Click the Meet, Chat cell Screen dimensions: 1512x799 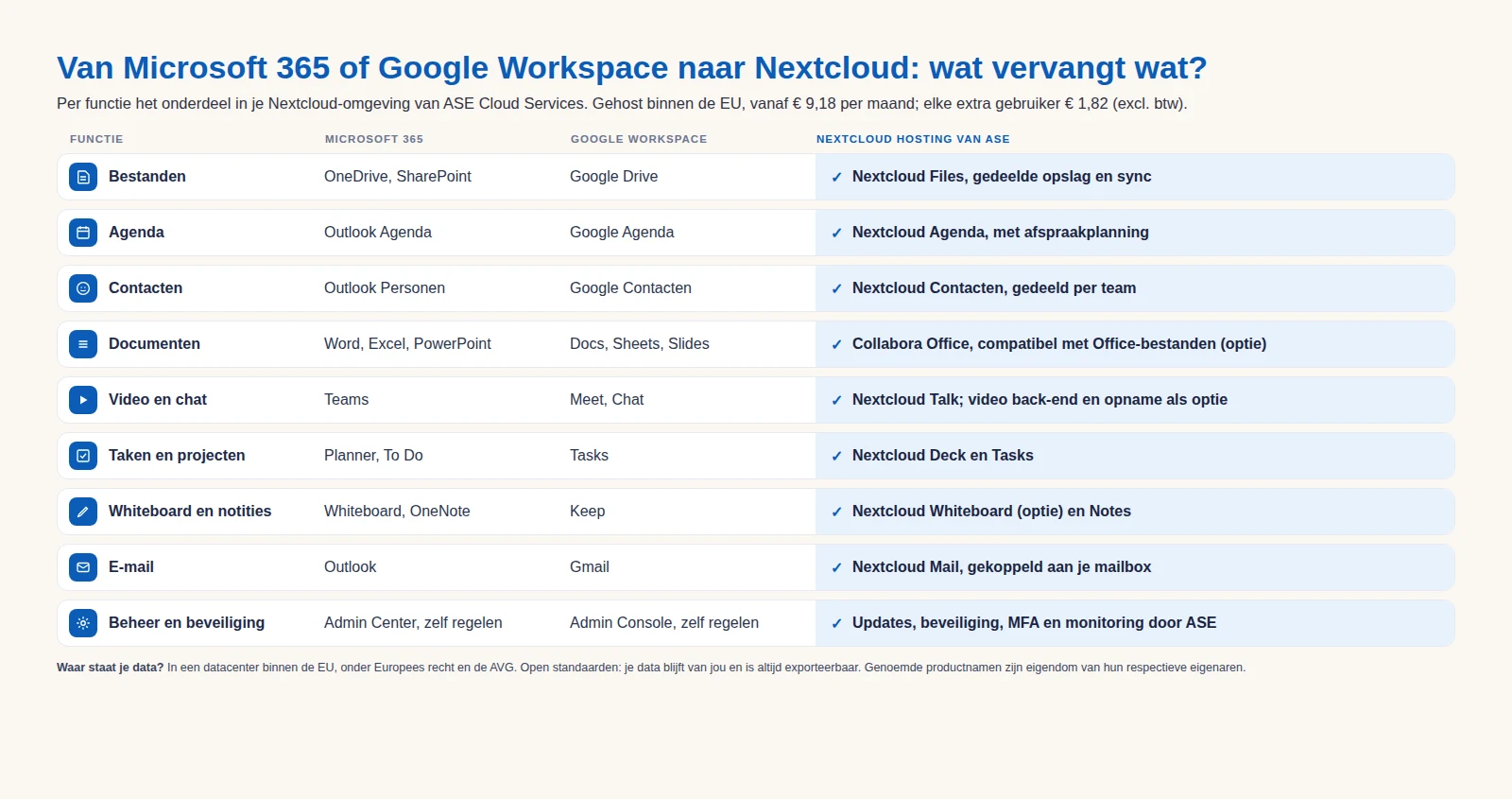point(607,400)
